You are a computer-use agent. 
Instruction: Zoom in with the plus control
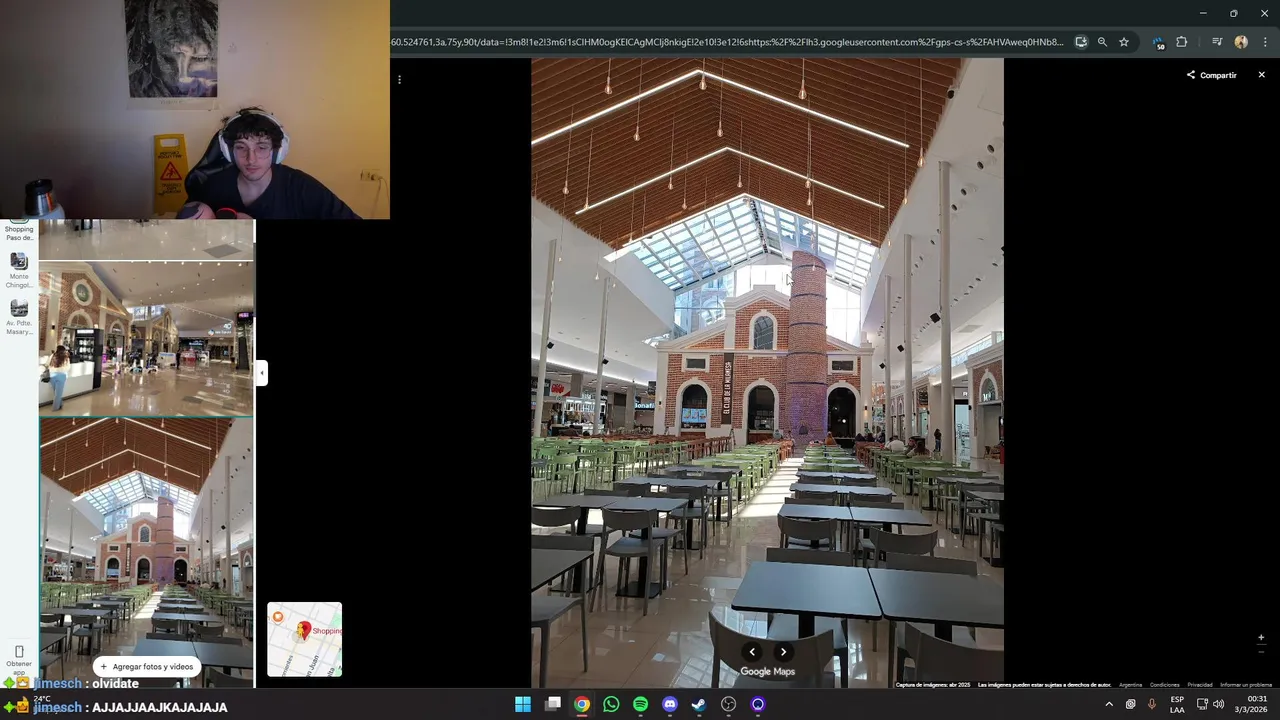[1260, 637]
